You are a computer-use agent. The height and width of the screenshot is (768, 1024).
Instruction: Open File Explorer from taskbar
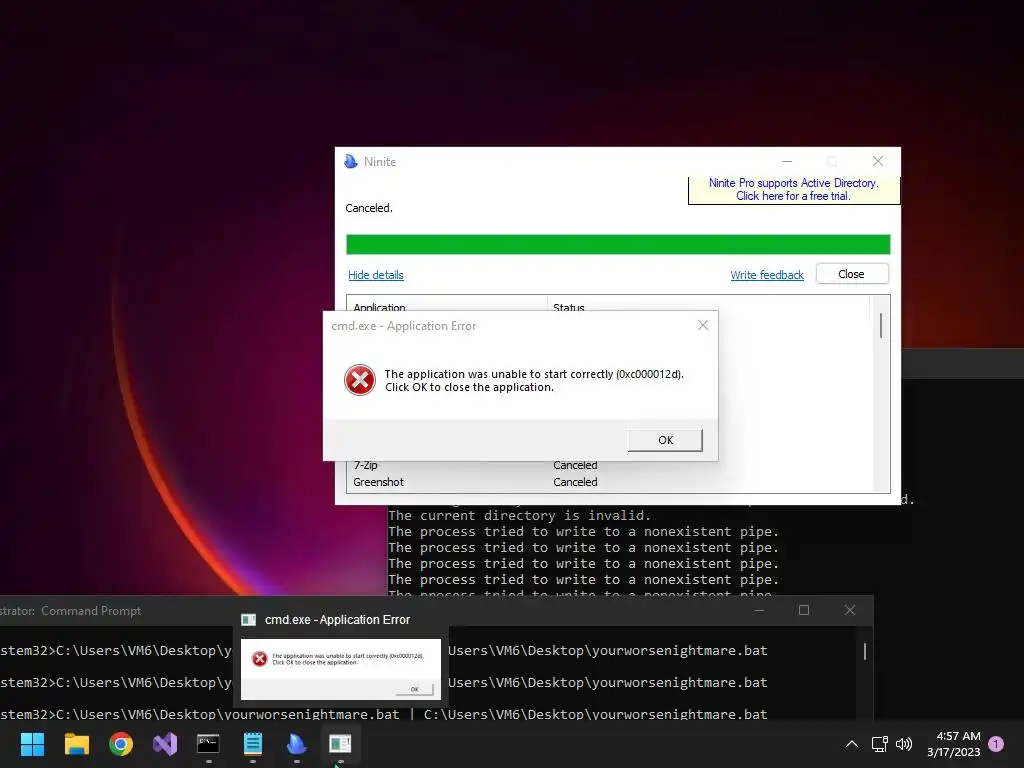click(76, 744)
